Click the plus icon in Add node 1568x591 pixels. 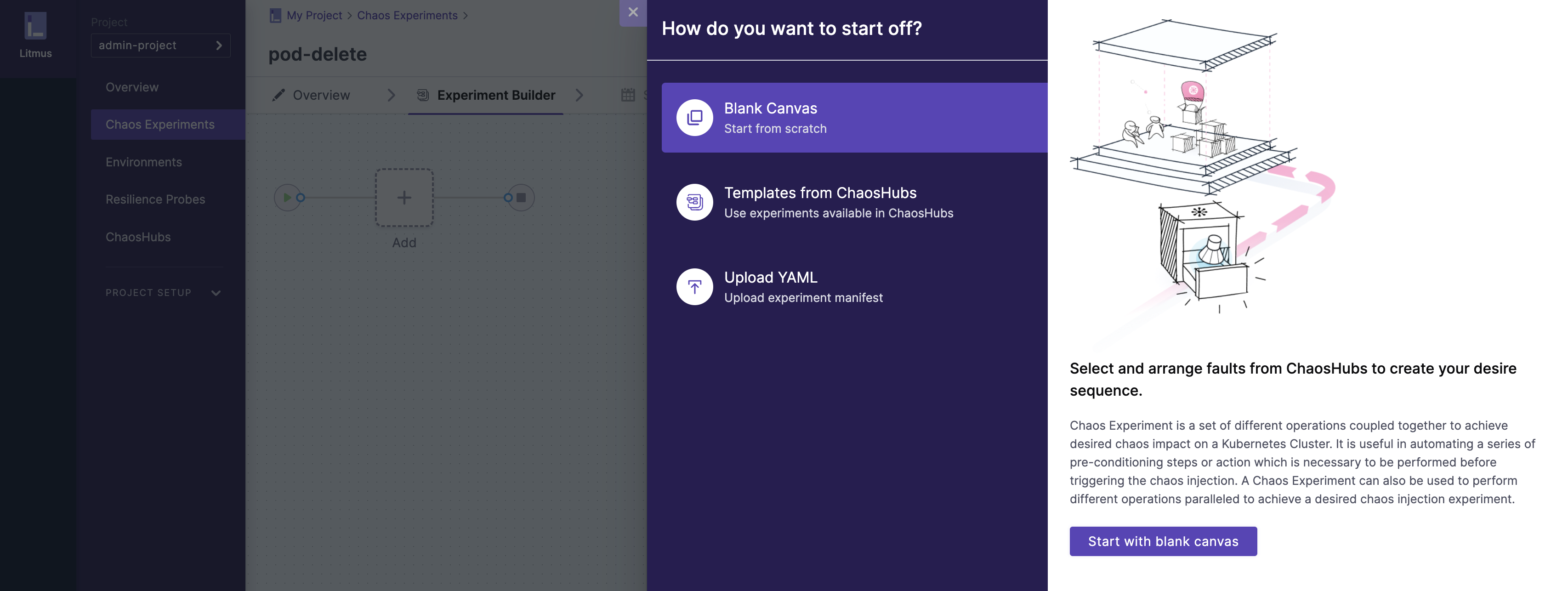(404, 198)
